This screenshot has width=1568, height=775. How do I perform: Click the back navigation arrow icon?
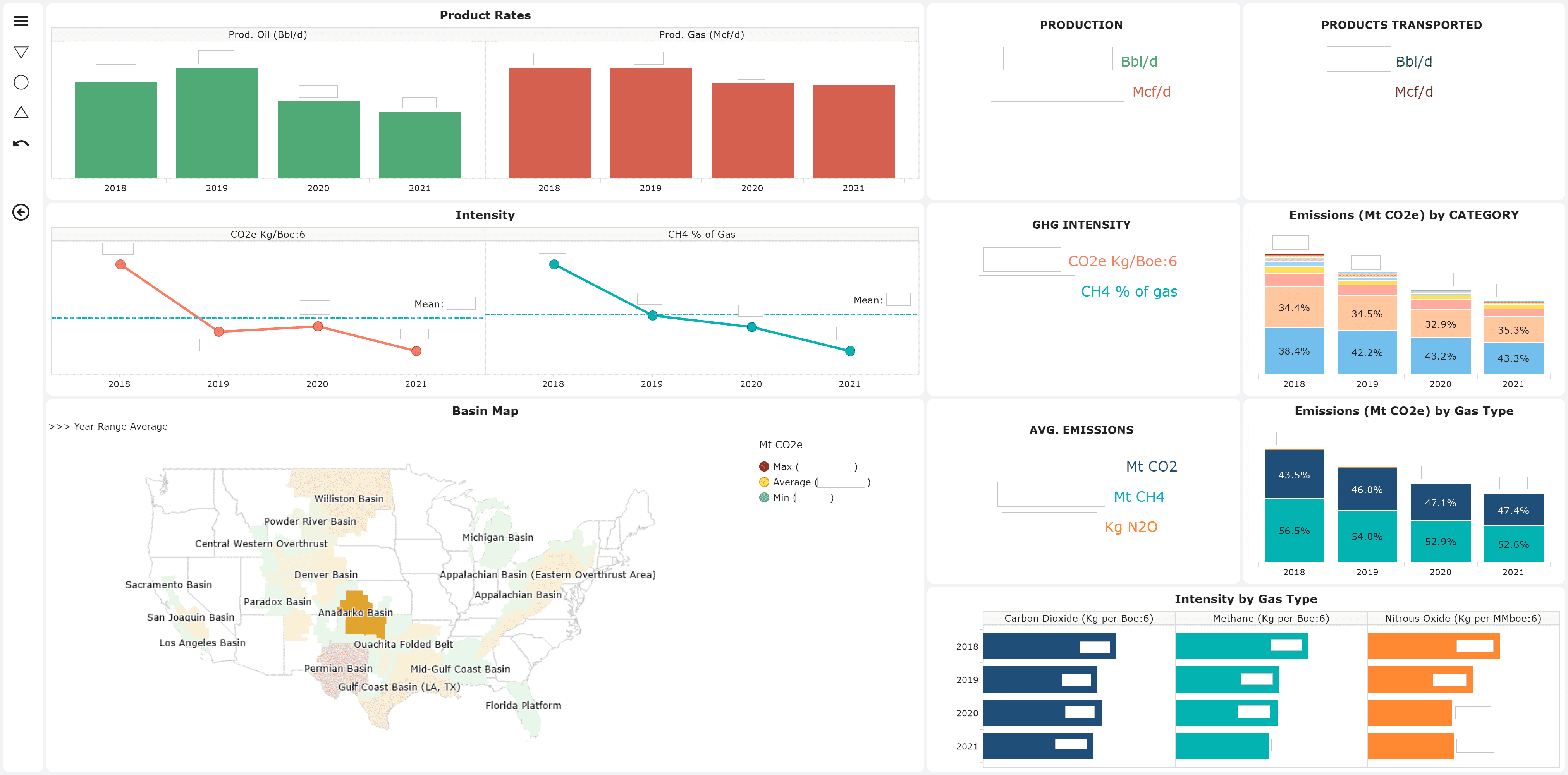click(x=21, y=212)
